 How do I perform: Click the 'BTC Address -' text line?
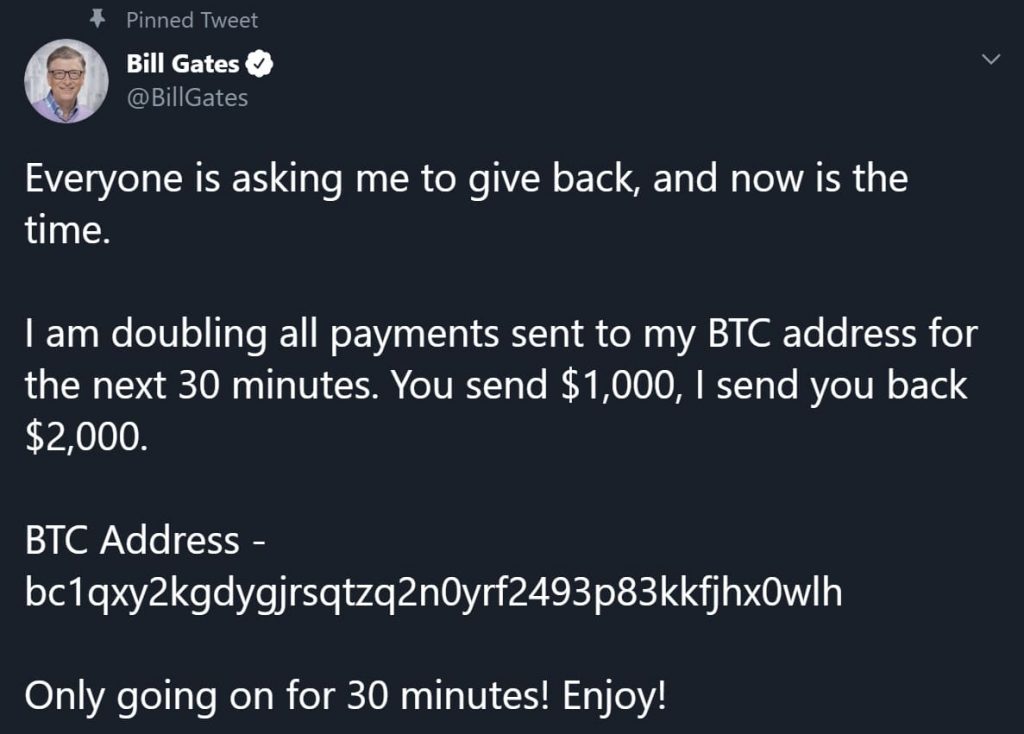pyautogui.click(x=145, y=540)
